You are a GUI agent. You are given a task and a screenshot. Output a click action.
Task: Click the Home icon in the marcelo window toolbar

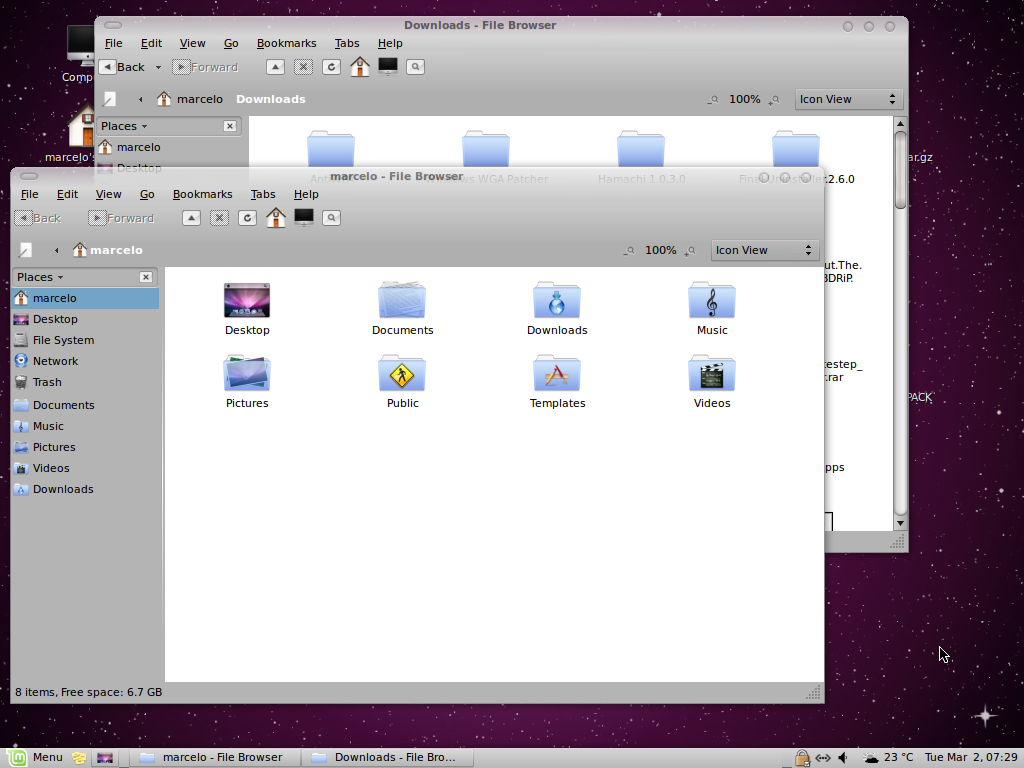coord(276,218)
